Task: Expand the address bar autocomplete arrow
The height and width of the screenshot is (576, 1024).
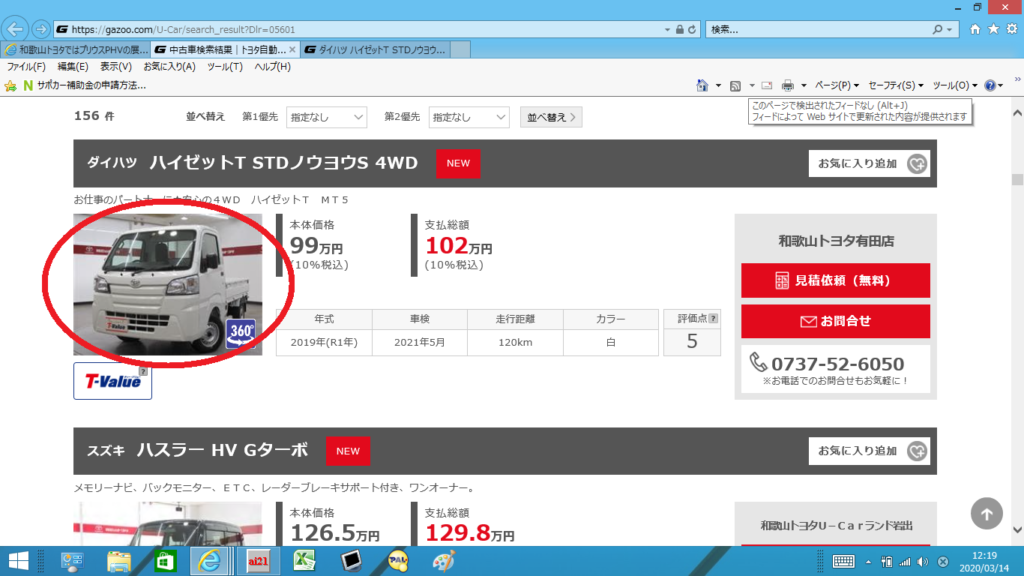Action: point(667,30)
